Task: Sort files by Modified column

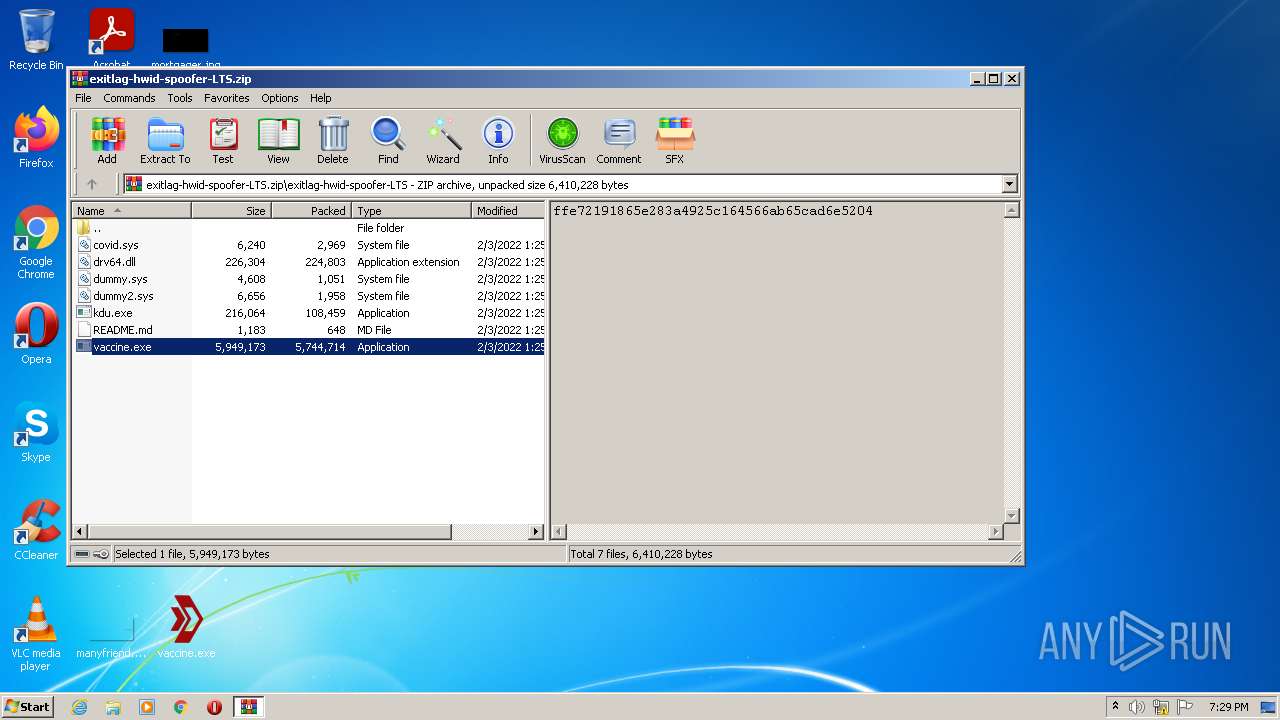Action: click(x=508, y=211)
